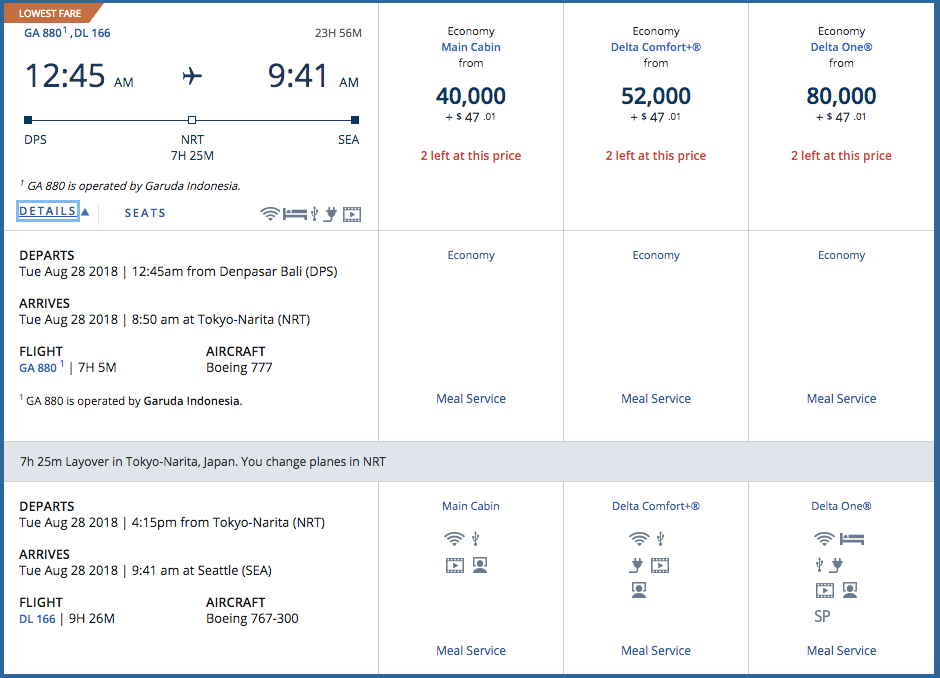Collapse the flight DETAILS section
940x678 pixels.
click(47, 212)
